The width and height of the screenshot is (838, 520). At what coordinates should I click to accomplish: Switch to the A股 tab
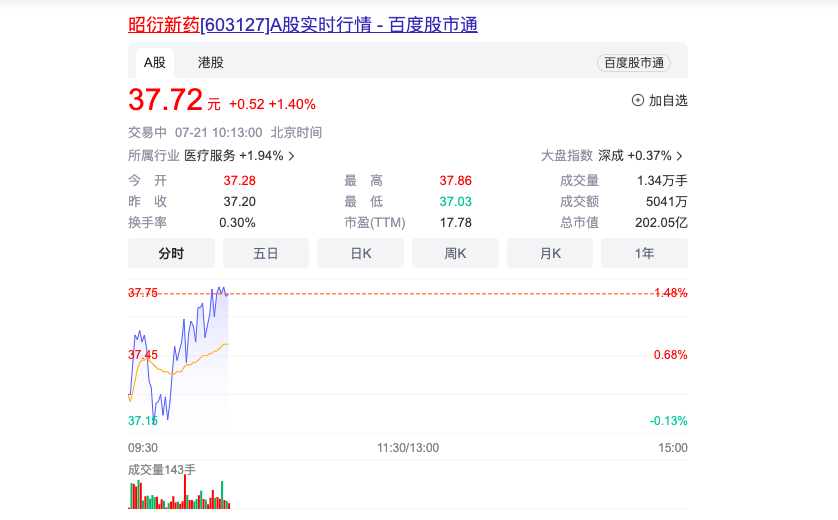coord(154,63)
